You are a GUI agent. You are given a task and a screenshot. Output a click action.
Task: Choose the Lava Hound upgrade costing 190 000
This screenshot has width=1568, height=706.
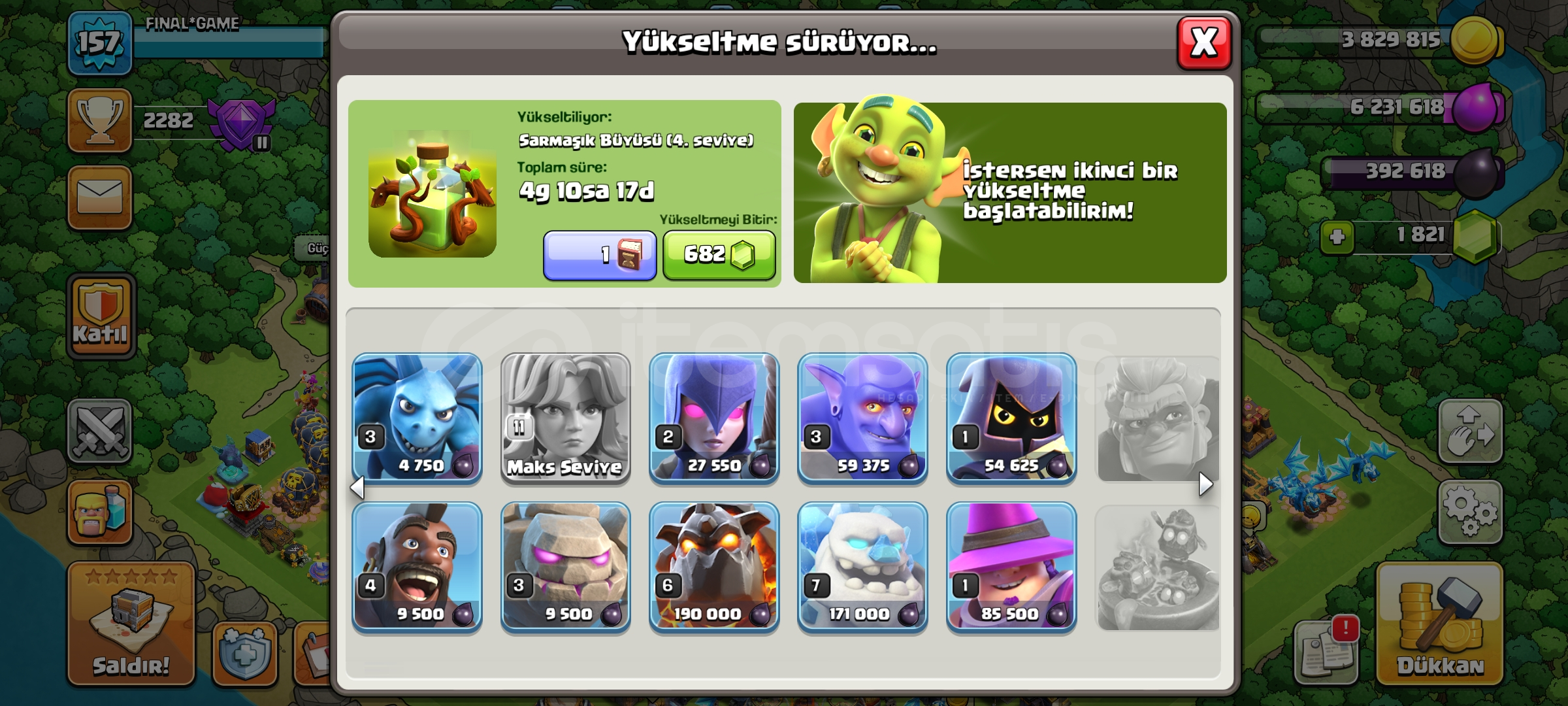tap(714, 567)
